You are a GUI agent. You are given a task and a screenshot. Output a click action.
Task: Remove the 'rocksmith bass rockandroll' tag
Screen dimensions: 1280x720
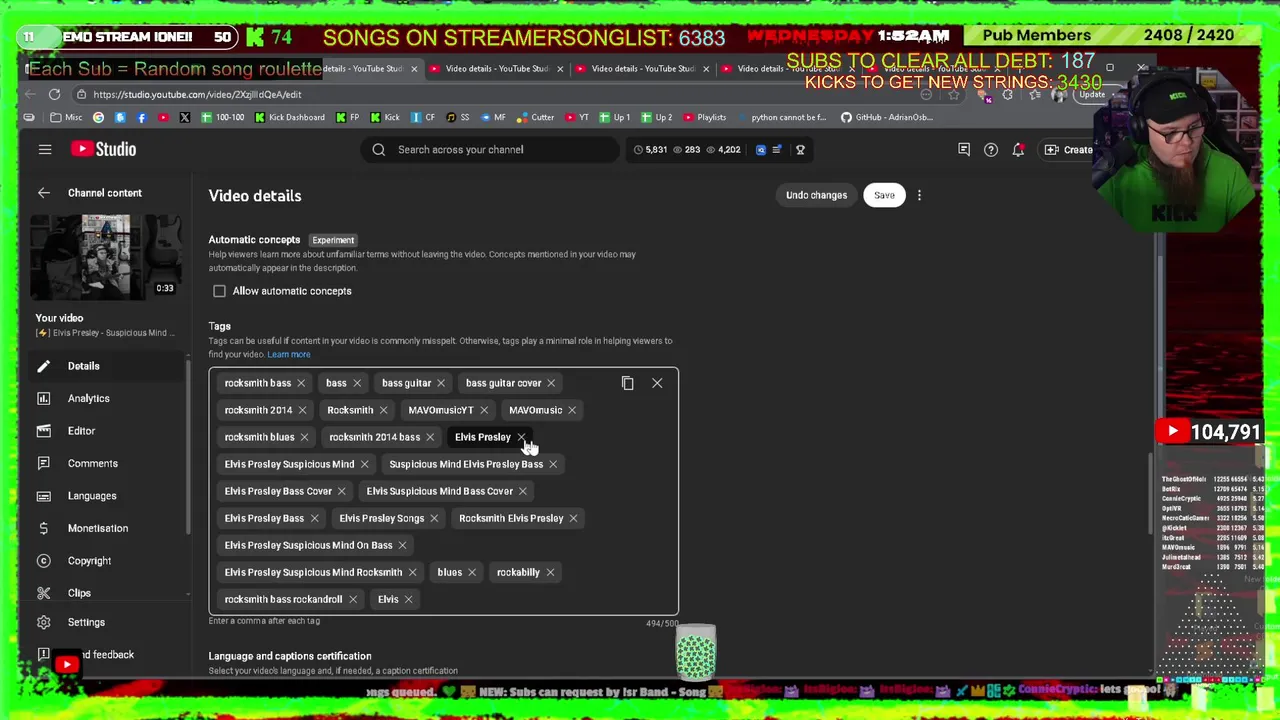(353, 599)
